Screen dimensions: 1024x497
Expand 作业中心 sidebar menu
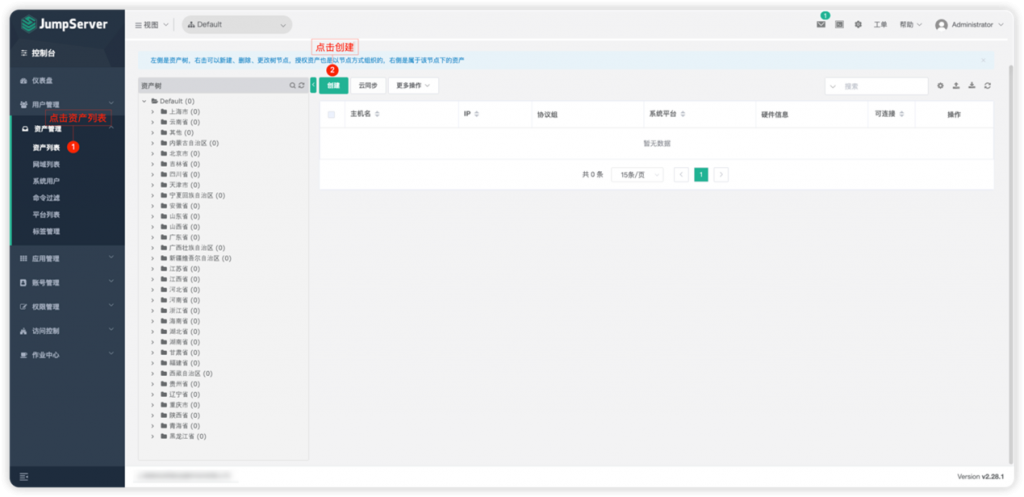click(x=67, y=355)
